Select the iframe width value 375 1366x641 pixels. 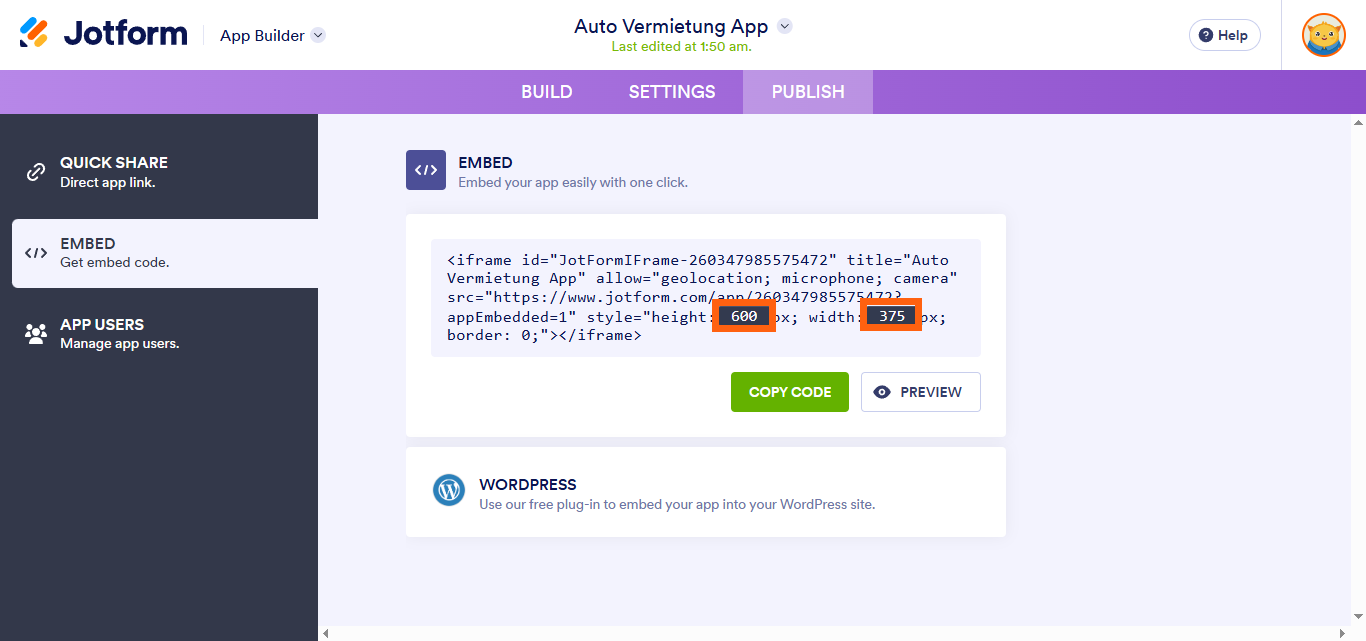890,316
